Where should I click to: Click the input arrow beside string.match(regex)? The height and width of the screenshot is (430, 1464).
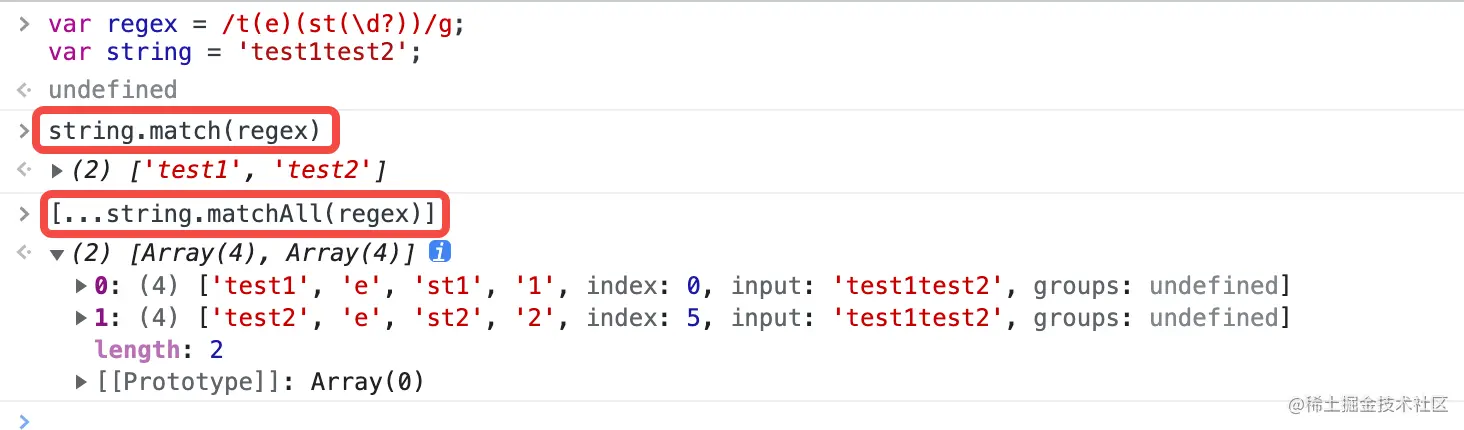[24, 131]
